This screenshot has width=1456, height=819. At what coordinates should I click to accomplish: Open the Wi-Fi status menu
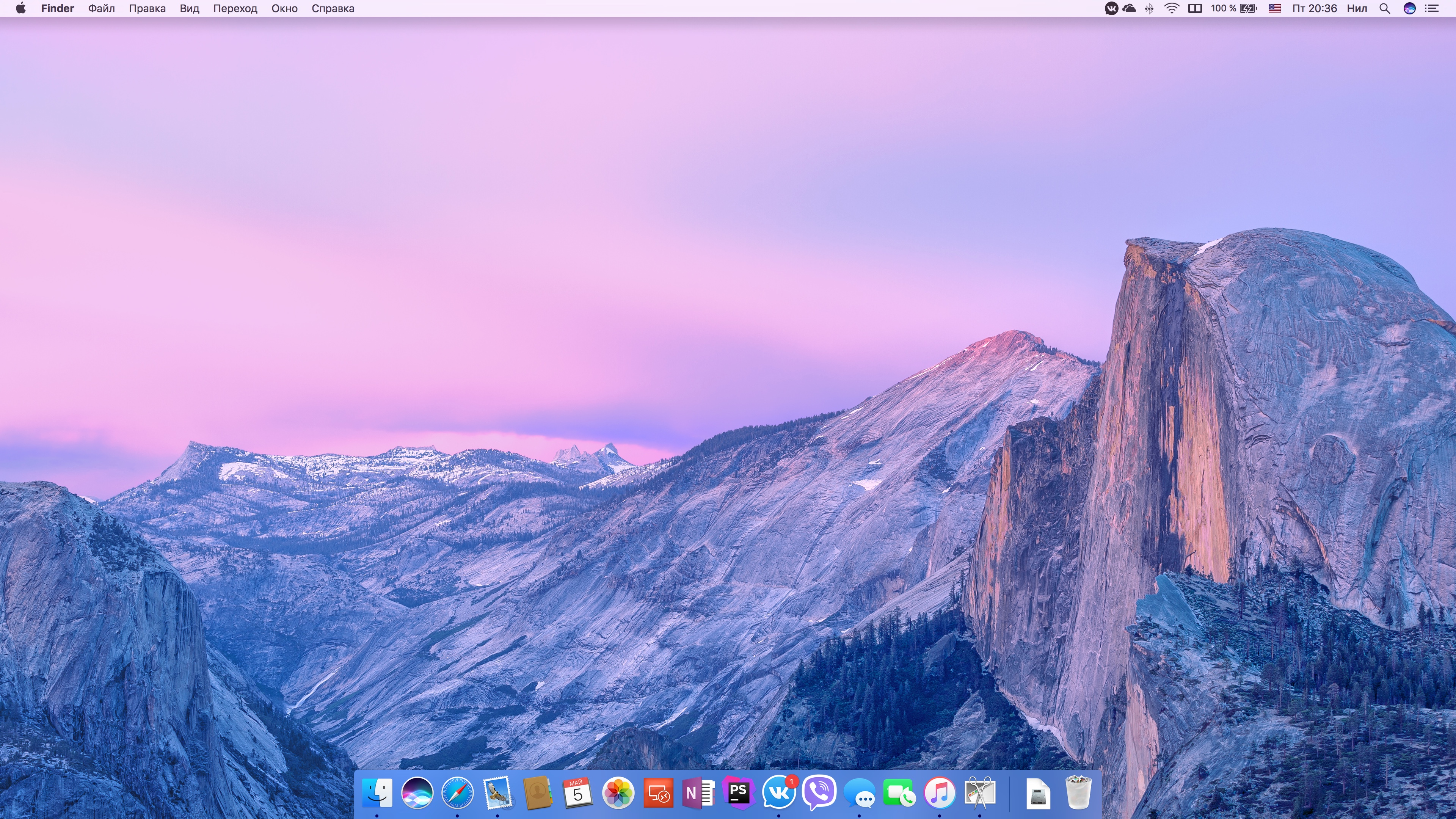pyautogui.click(x=1172, y=8)
